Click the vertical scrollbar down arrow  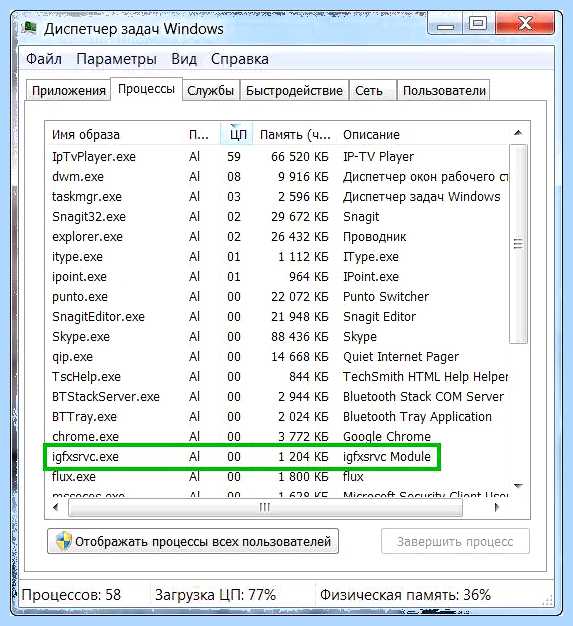coord(518,485)
